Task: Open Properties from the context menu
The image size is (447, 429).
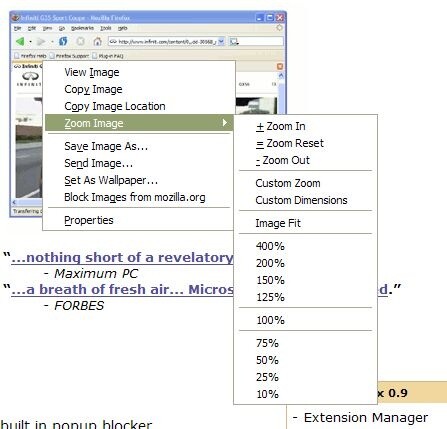Action: (89, 220)
